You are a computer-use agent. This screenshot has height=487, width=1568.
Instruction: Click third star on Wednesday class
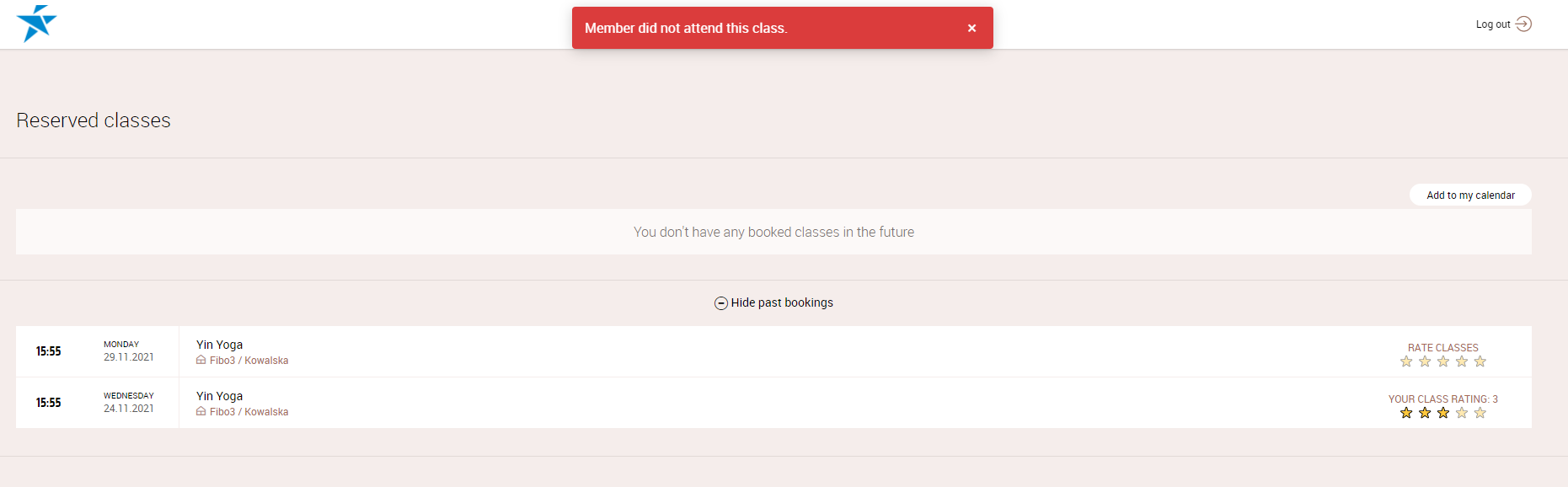pyautogui.click(x=1443, y=413)
